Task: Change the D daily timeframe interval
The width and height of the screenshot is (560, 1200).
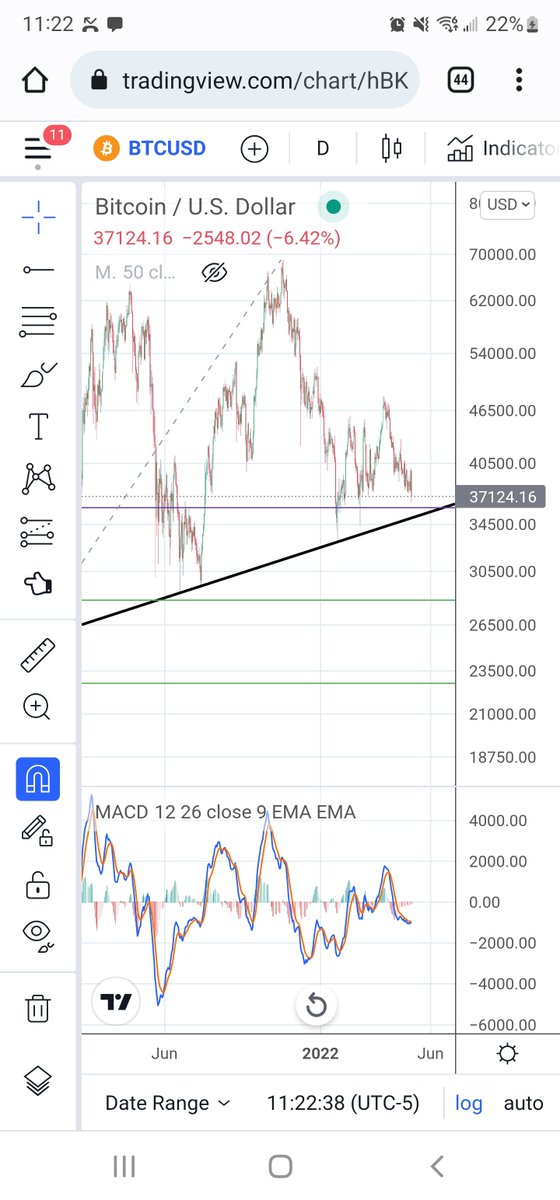Action: click(x=322, y=149)
